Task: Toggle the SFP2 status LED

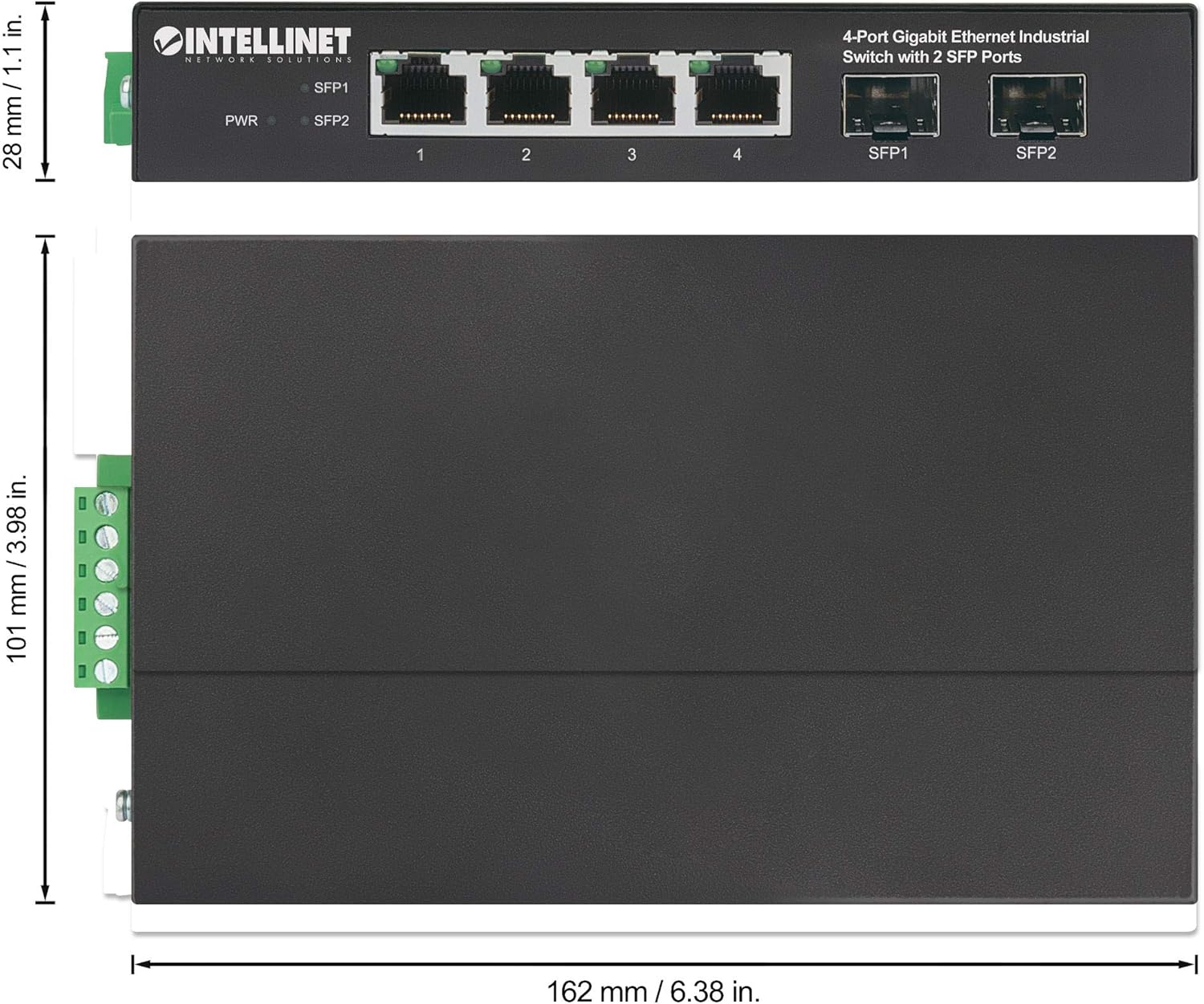Action: (303, 120)
